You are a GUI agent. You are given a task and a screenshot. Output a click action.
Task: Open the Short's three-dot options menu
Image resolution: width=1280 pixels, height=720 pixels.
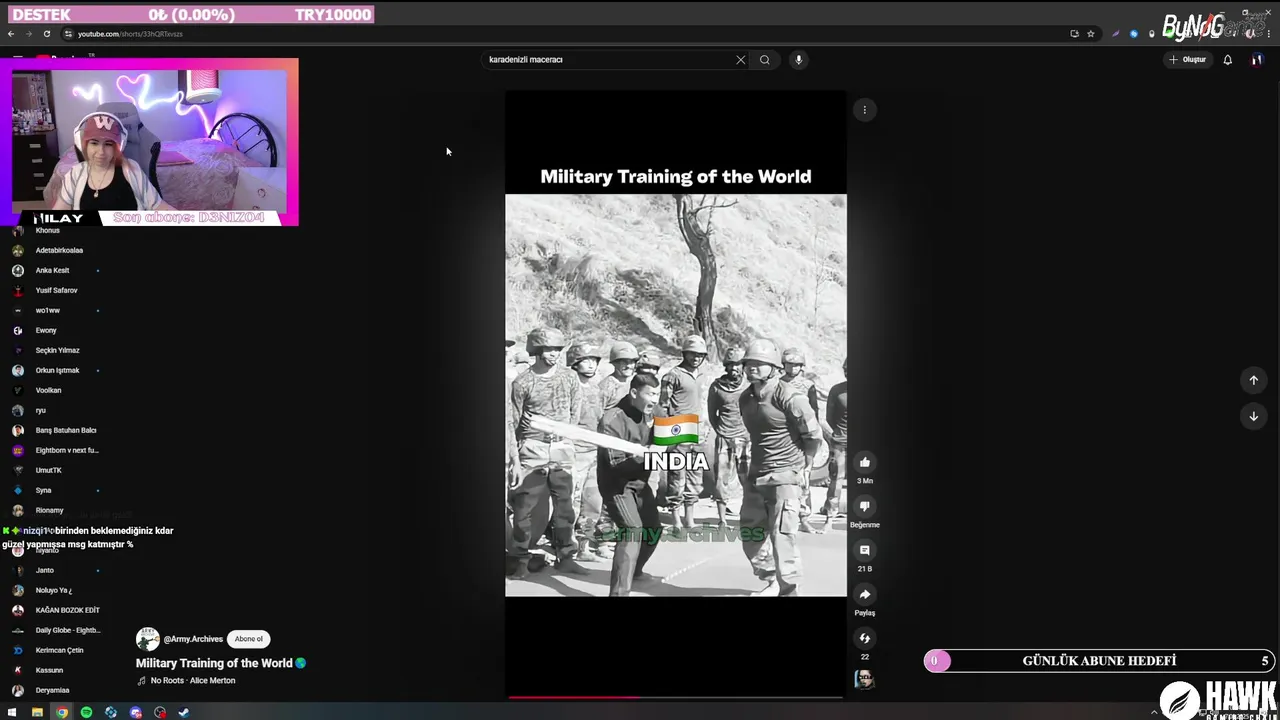coord(865,110)
